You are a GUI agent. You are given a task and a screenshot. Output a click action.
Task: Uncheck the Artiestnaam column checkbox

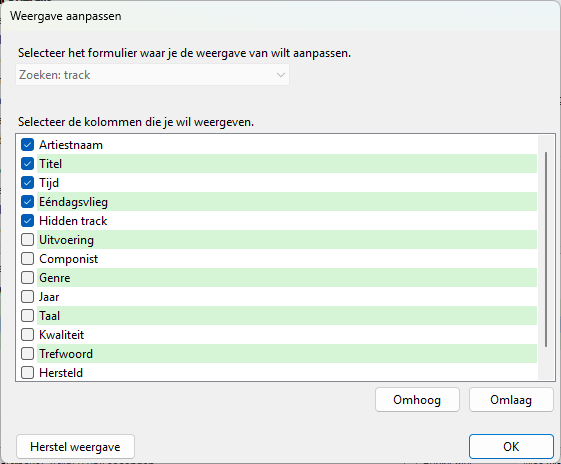click(28, 145)
